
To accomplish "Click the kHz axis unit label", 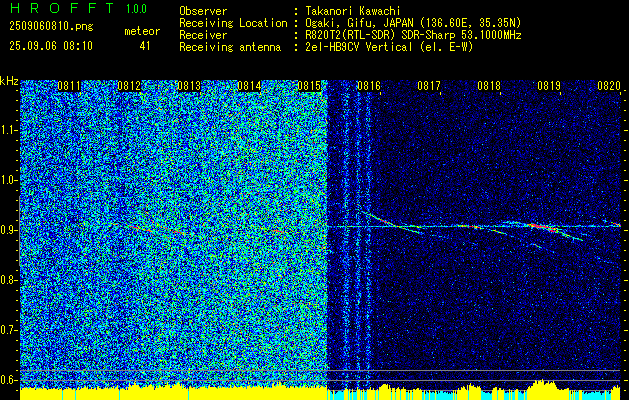I will [9, 81].
